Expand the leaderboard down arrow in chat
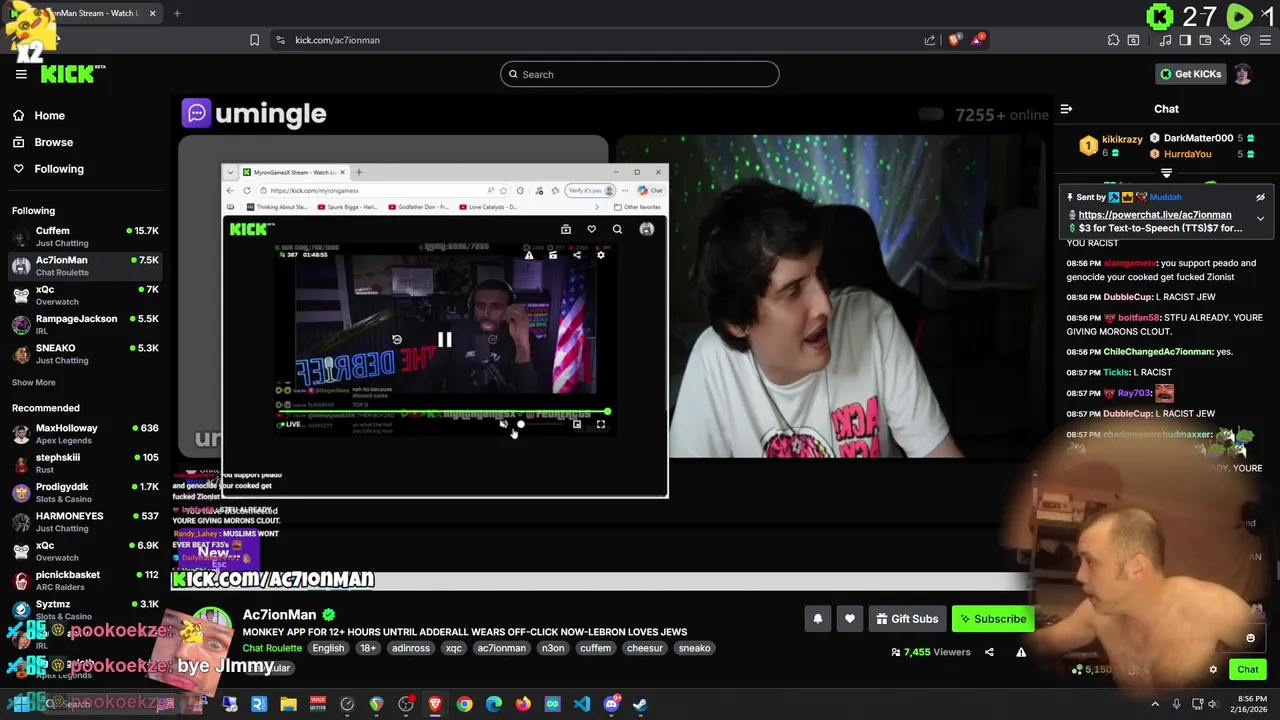Viewport: 1280px width, 720px height. (x=1166, y=174)
